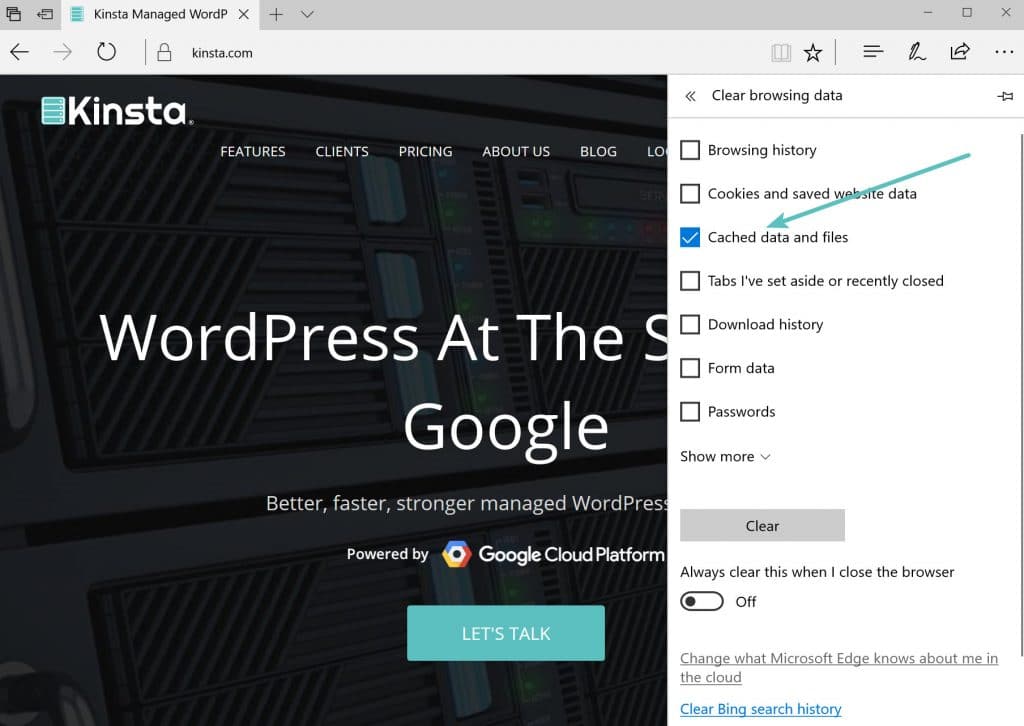Check Browsing history
The width and height of the screenshot is (1024, 726).
pyautogui.click(x=690, y=149)
